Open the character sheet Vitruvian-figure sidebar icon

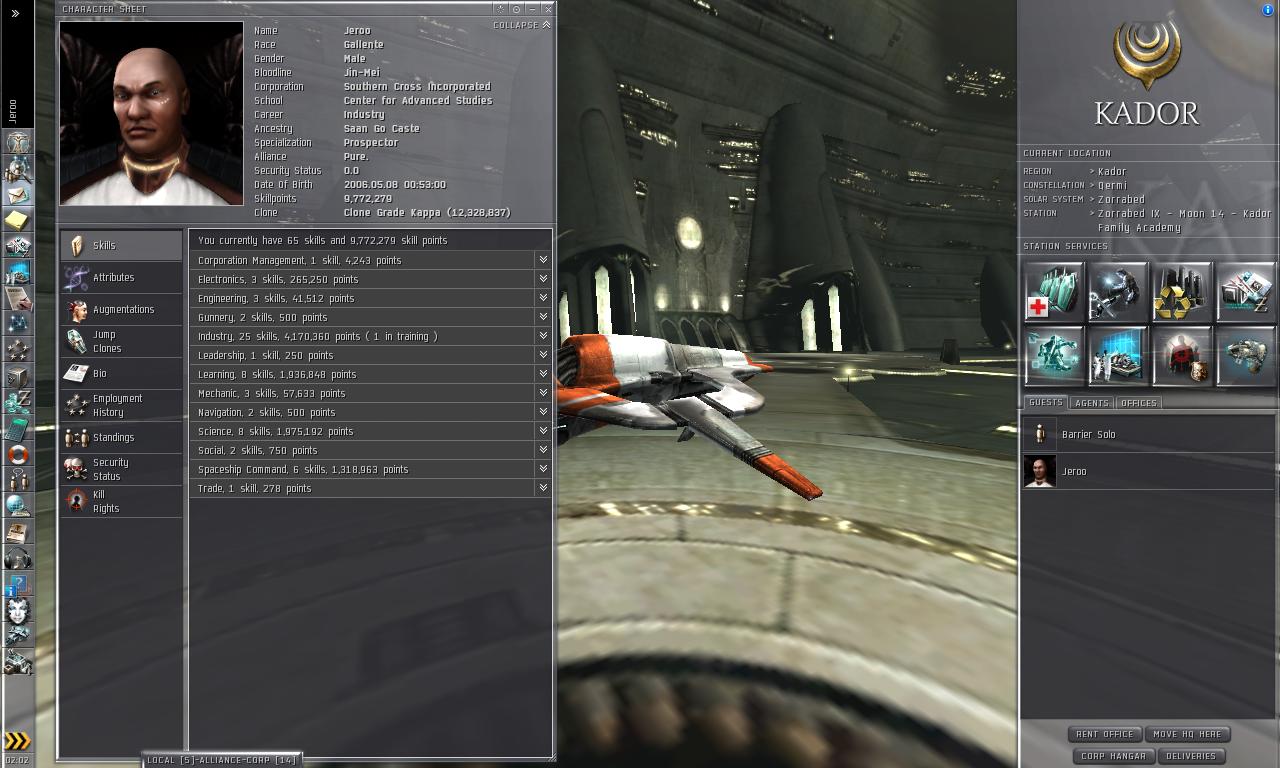18,142
